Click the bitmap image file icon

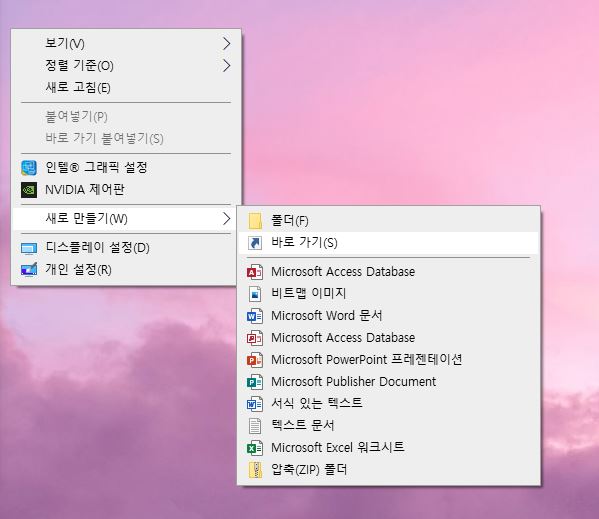pyautogui.click(x=255, y=294)
